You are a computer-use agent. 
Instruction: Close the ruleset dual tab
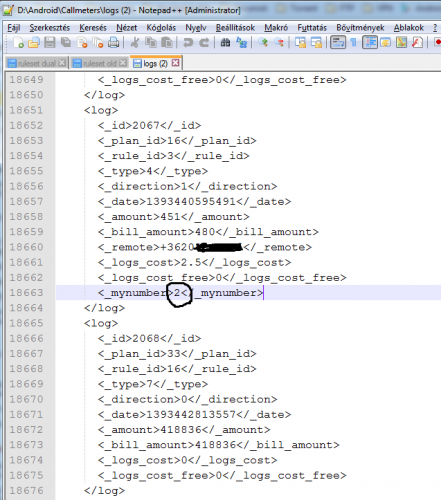click(62, 63)
